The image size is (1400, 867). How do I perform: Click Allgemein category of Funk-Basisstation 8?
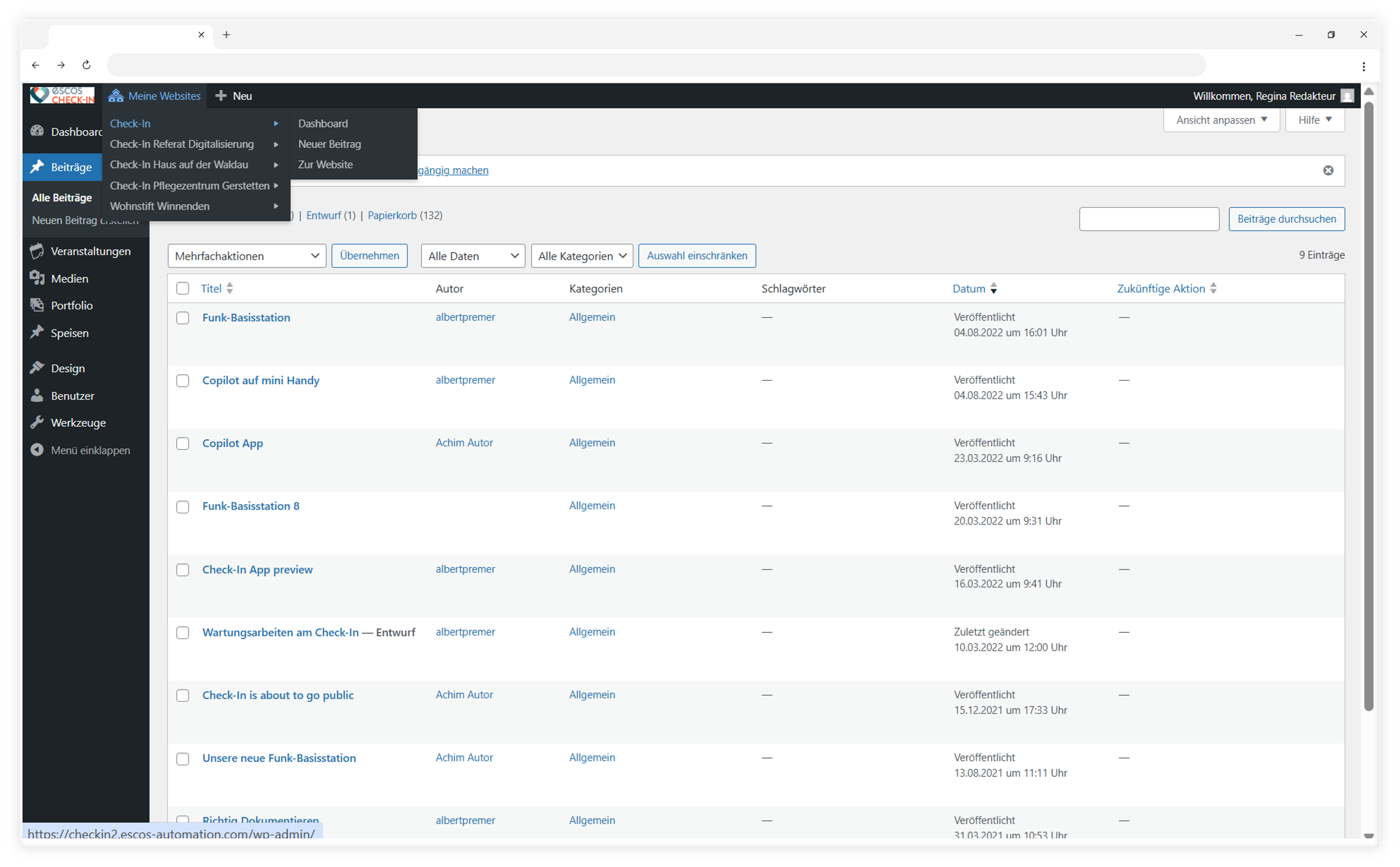(592, 506)
